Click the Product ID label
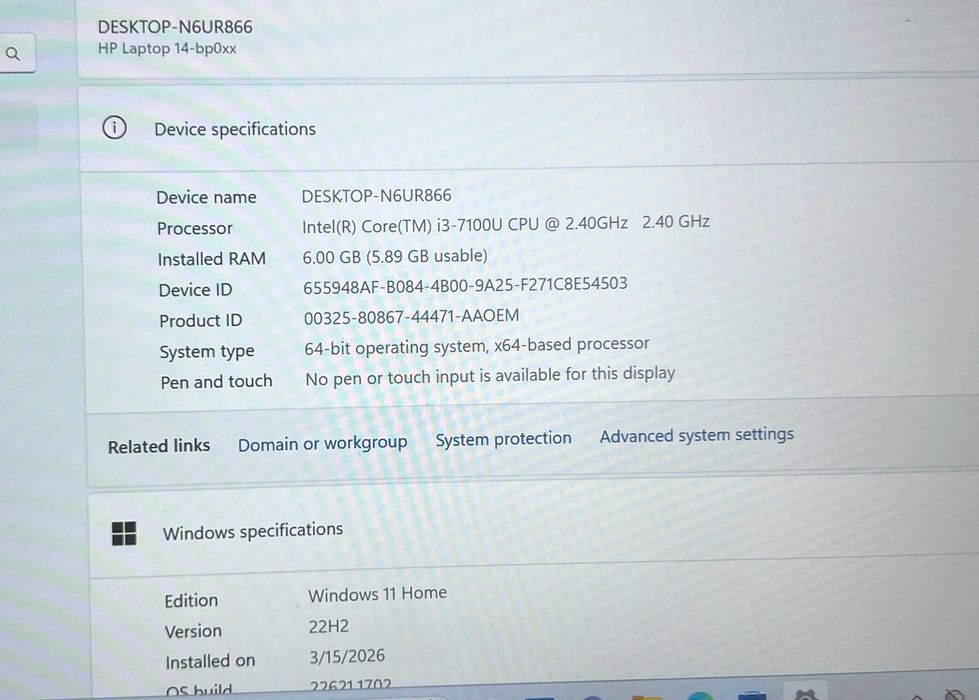 200,321
